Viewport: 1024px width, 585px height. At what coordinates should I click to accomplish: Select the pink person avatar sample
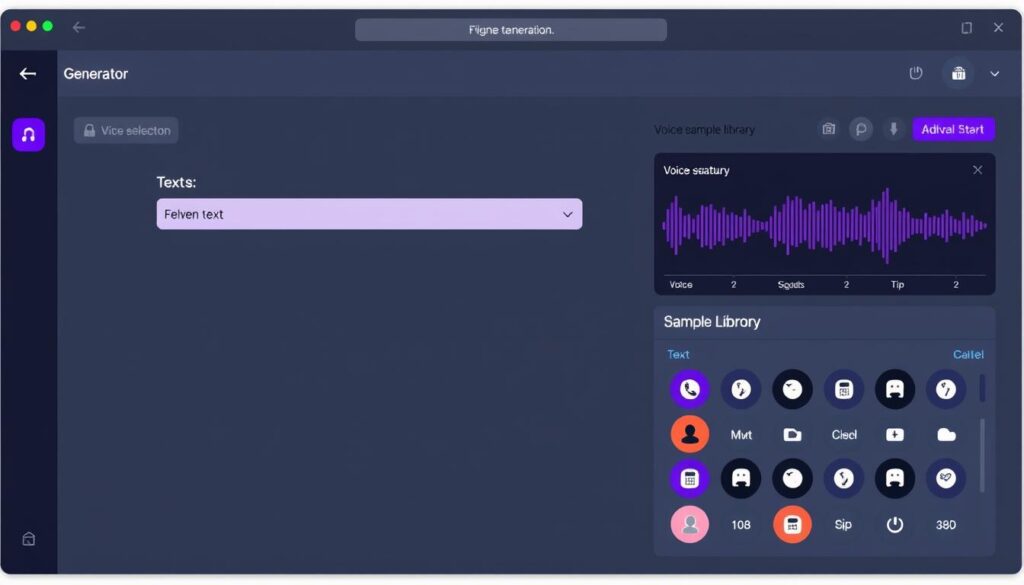coord(690,524)
